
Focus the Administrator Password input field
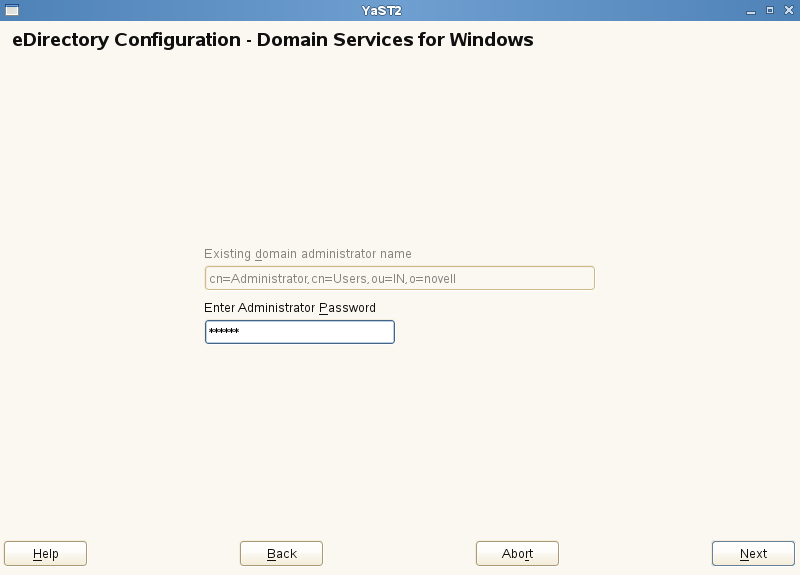click(300, 332)
